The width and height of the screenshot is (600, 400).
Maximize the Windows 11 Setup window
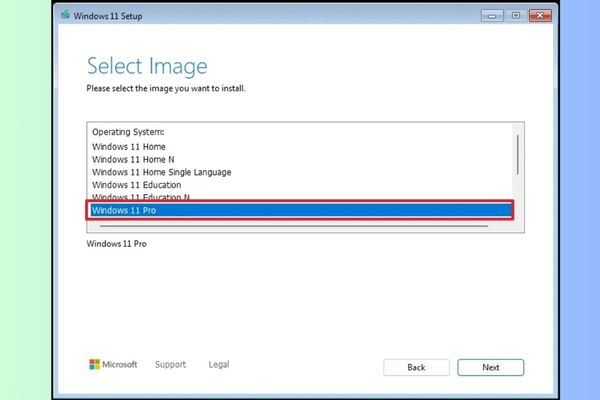click(x=516, y=16)
